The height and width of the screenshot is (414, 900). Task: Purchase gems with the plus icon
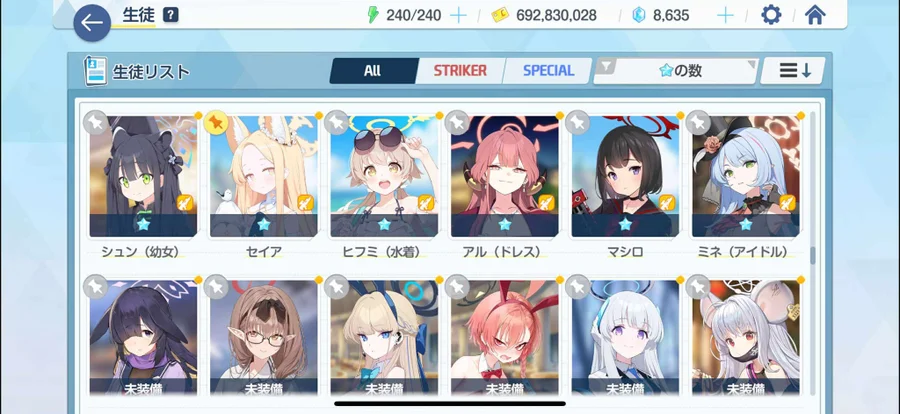(726, 16)
